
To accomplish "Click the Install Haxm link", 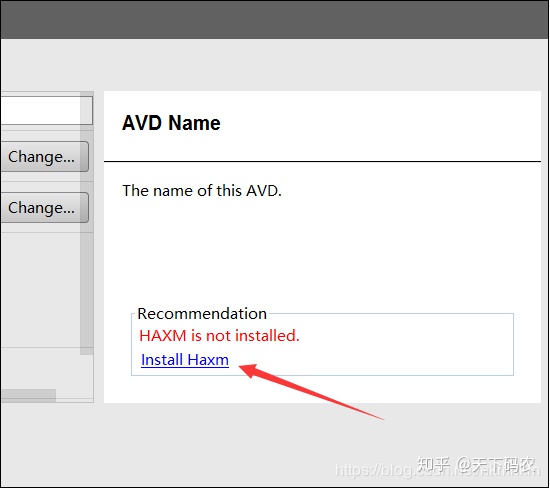I will click(x=185, y=360).
